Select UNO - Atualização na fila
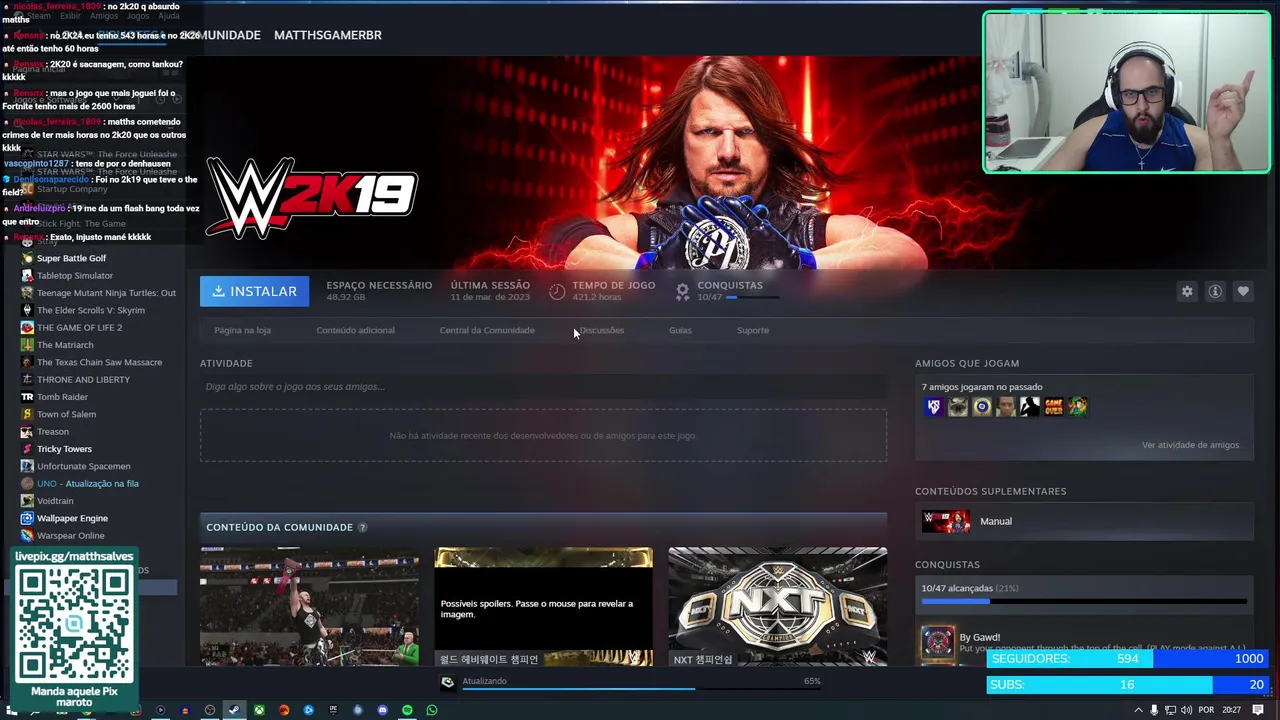 pyautogui.click(x=88, y=483)
